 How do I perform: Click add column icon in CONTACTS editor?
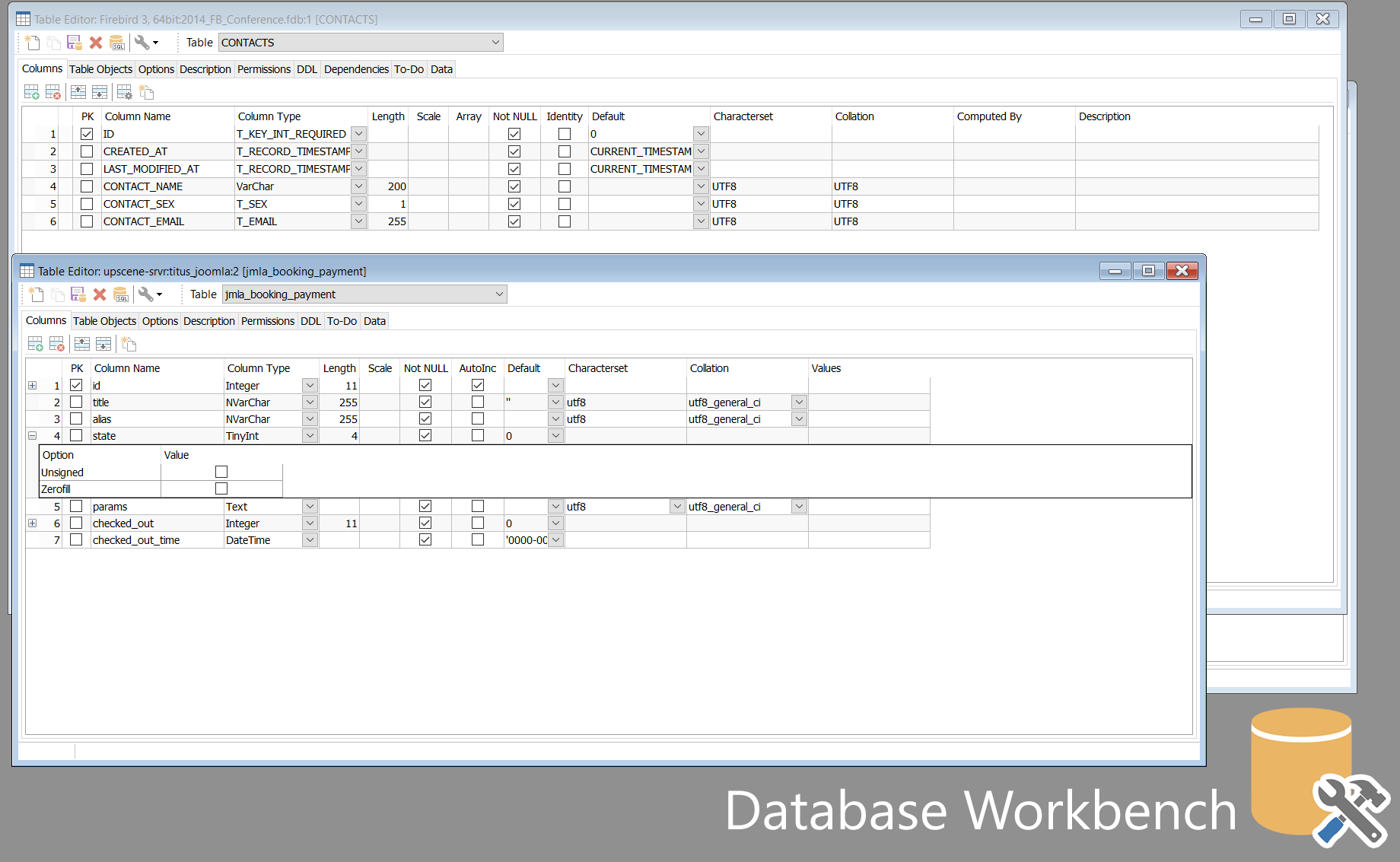click(x=31, y=92)
